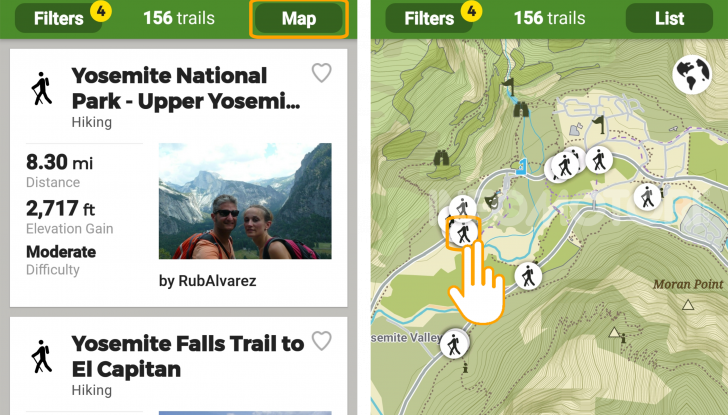Open the Map view button
Image resolution: width=728 pixels, height=415 pixels.
tap(298, 19)
